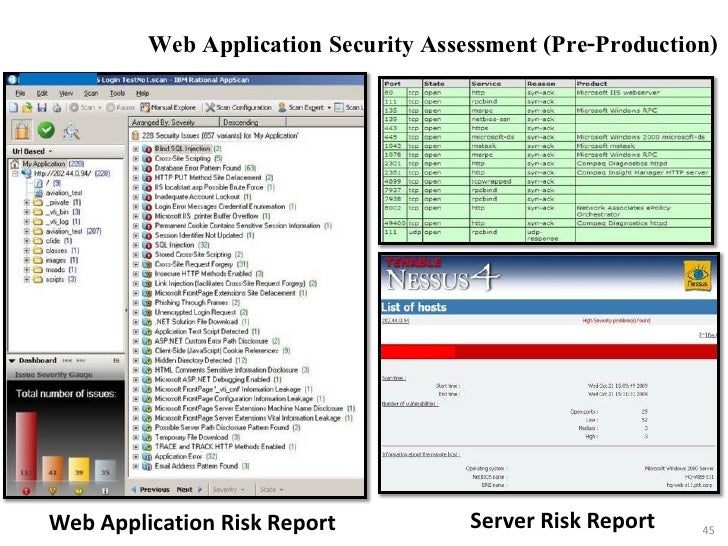
Task: Open the Scan menu
Action: [91, 93]
